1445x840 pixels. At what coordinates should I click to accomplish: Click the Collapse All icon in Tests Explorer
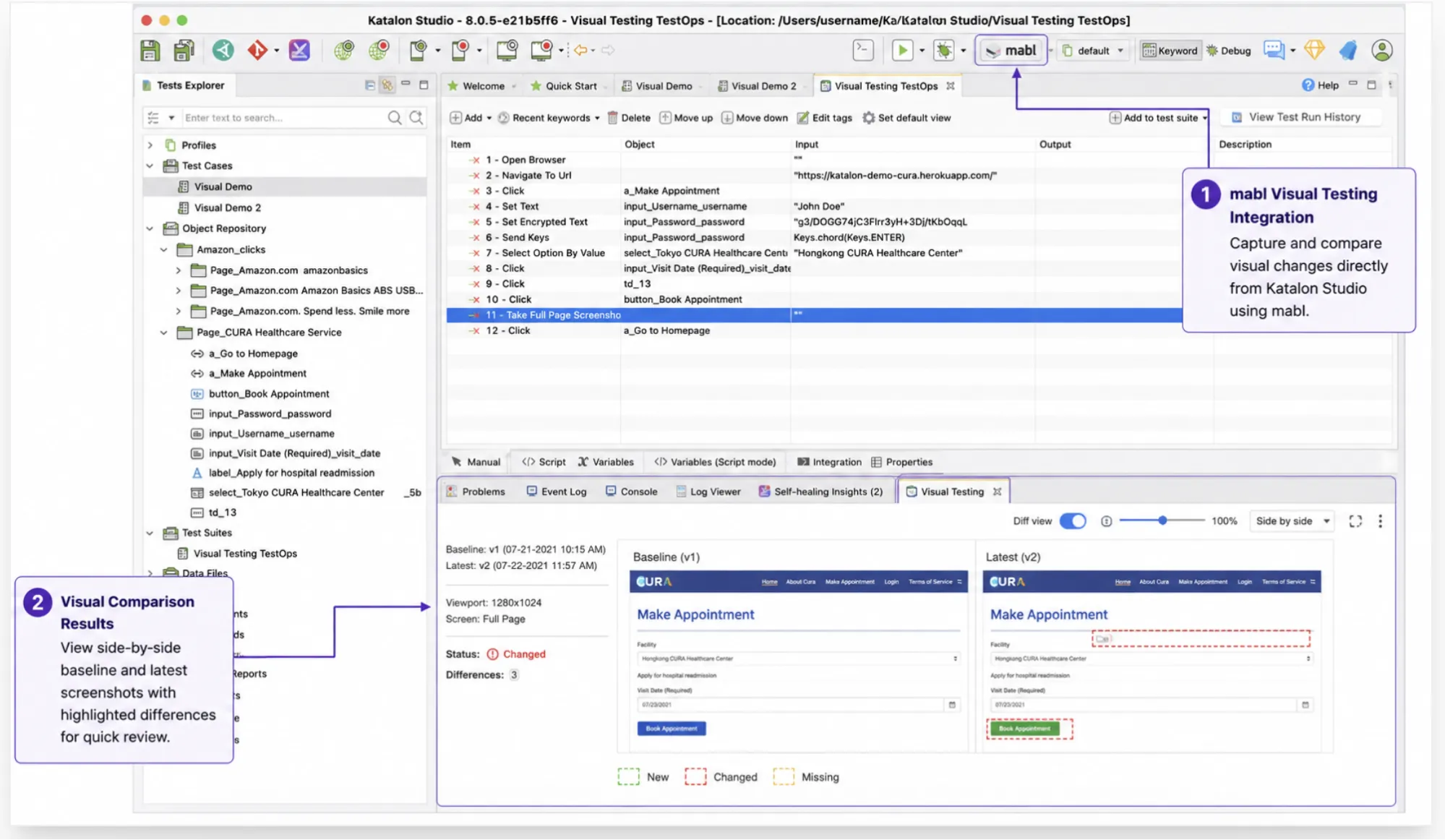370,85
